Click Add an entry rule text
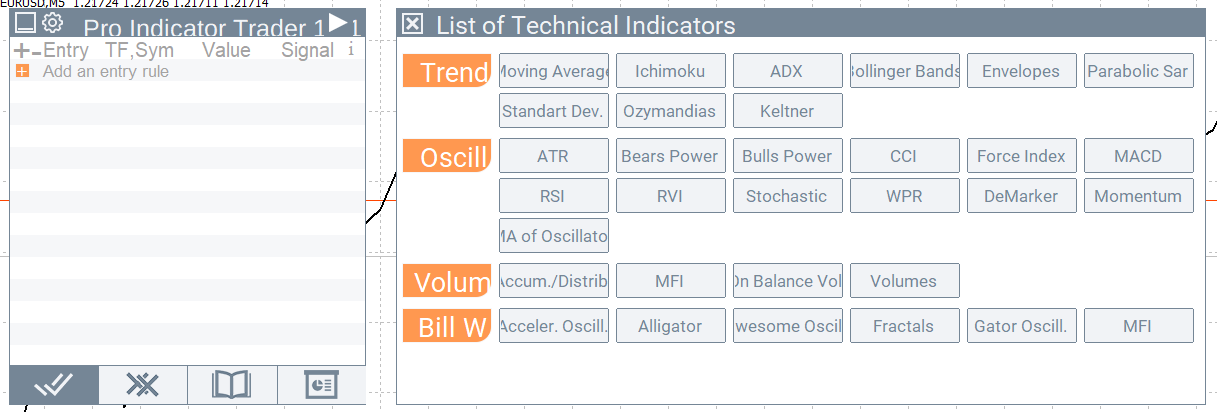Image resolution: width=1217 pixels, height=412 pixels. point(106,72)
